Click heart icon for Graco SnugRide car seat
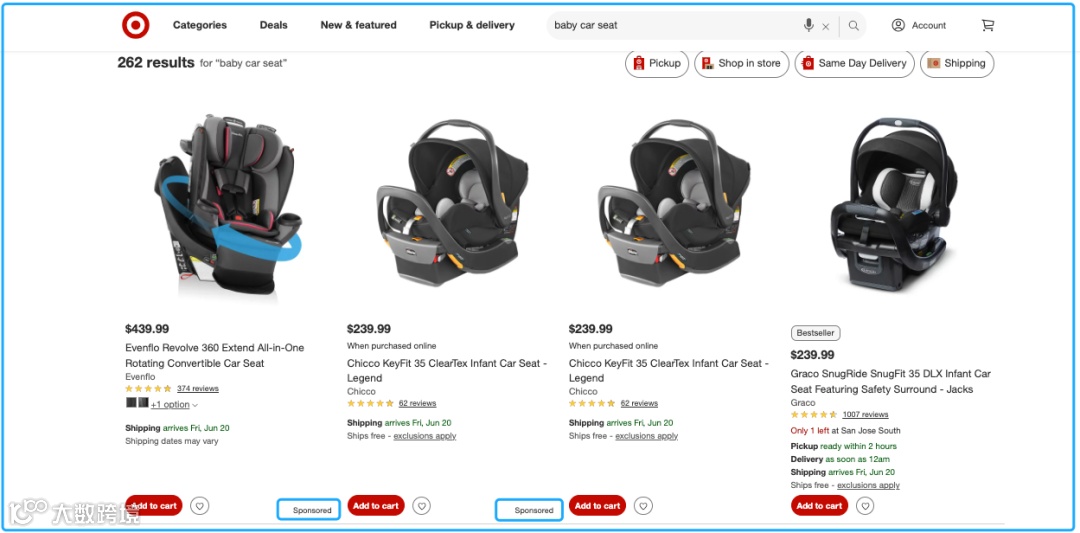 (865, 506)
